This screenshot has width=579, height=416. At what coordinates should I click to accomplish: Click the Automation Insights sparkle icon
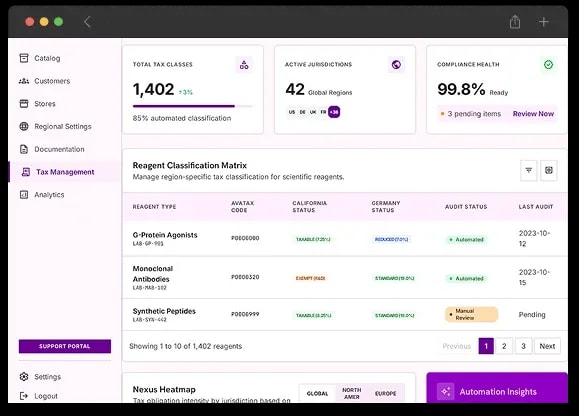tap(446, 392)
